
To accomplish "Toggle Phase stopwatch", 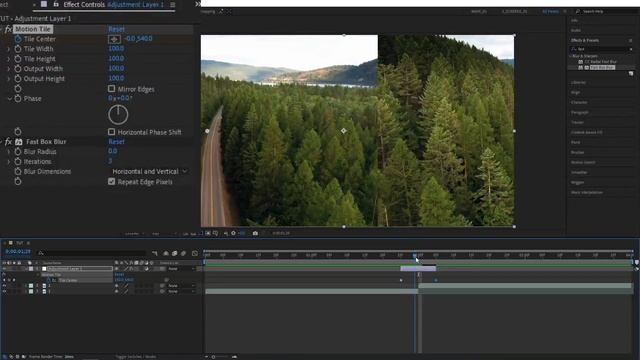I will pos(18,98).
